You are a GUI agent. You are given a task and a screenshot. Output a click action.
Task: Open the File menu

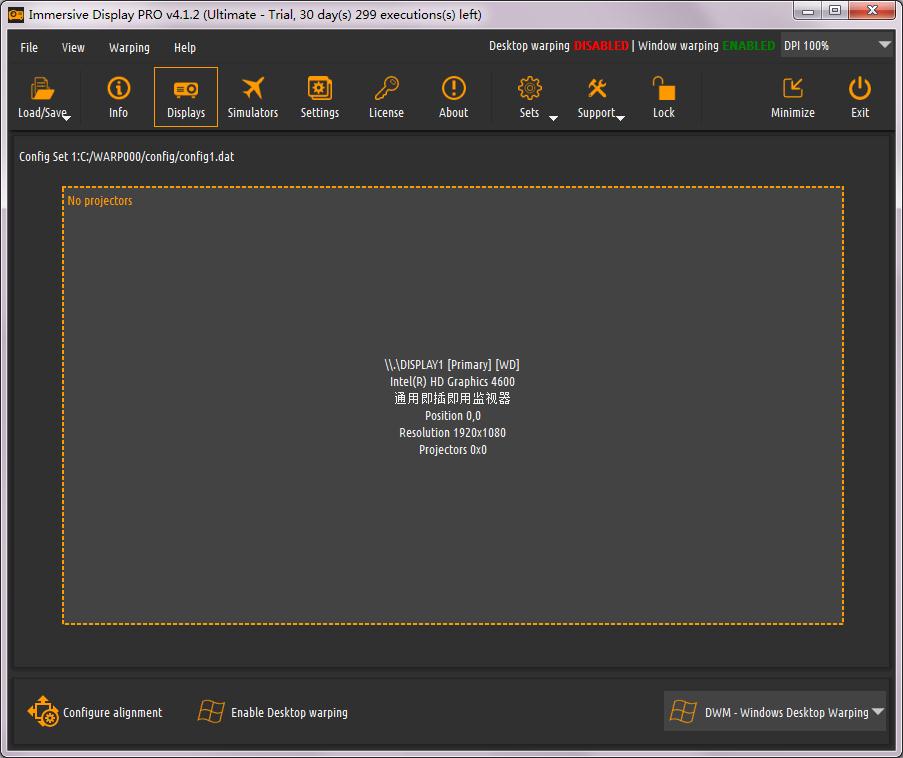29,47
